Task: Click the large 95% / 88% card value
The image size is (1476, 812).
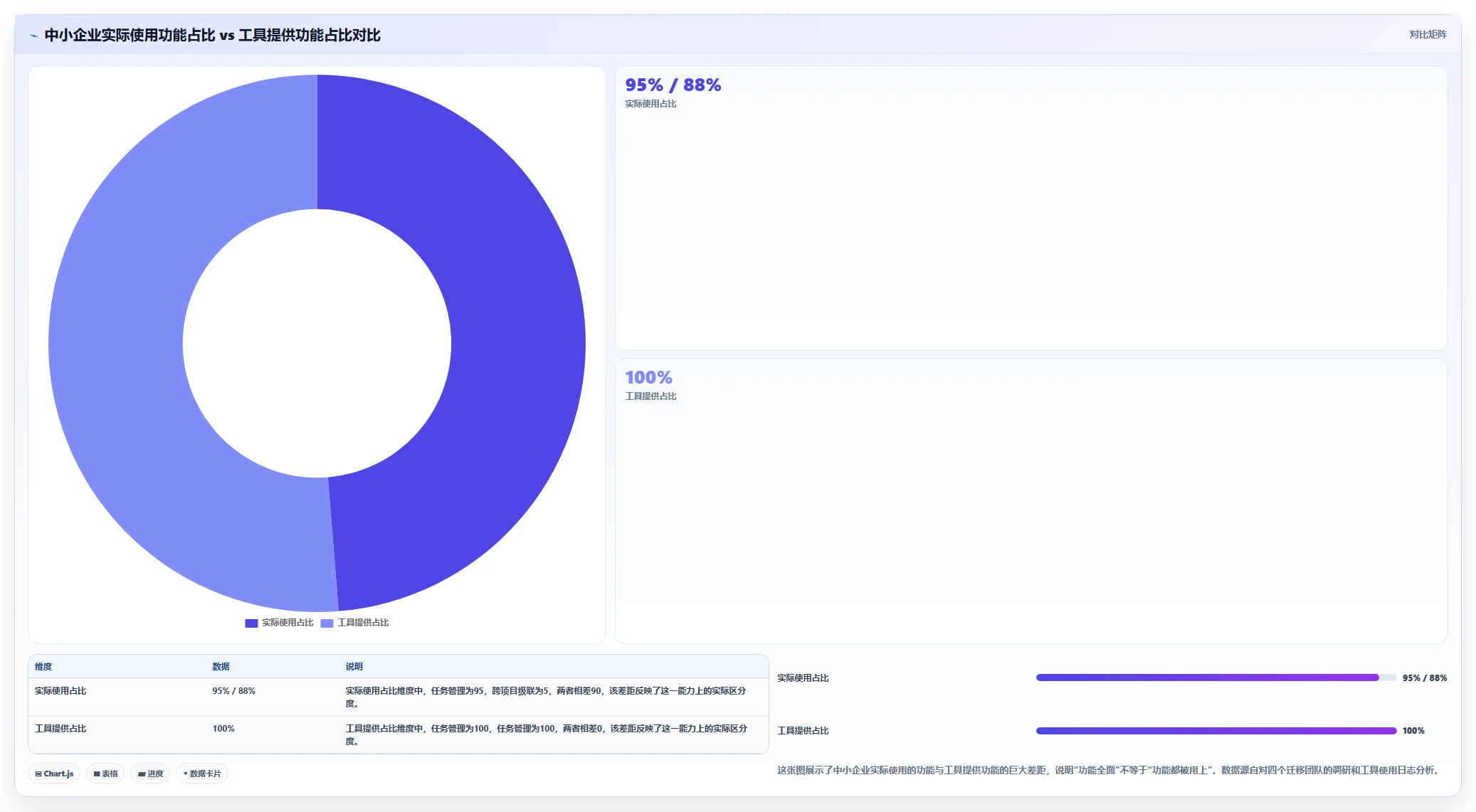Action: coord(673,85)
